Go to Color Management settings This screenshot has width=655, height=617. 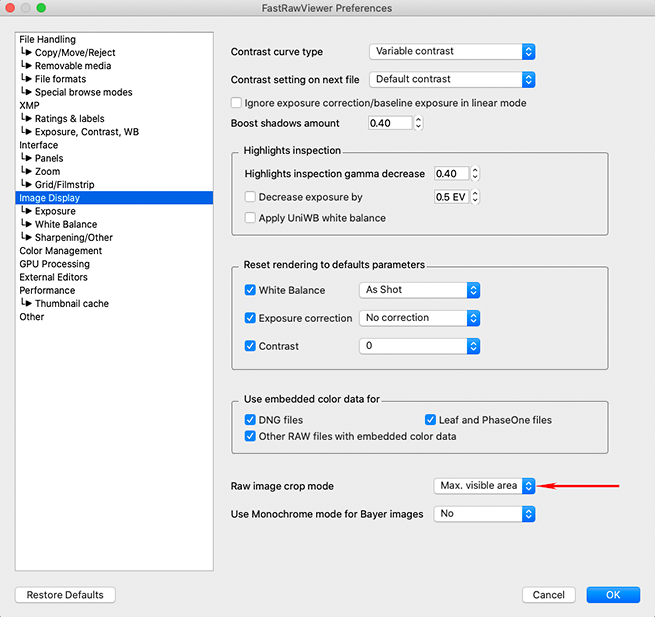tap(60, 251)
